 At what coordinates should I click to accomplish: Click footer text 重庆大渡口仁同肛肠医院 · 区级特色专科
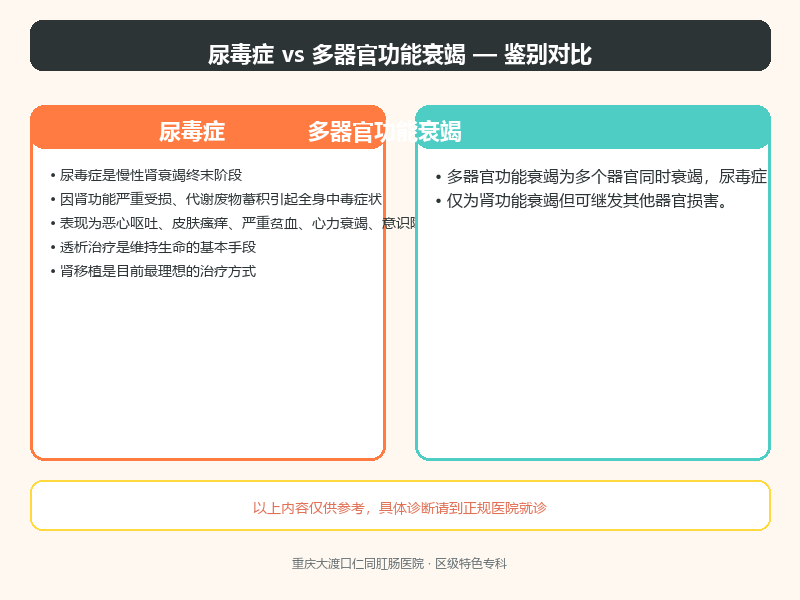click(x=399, y=563)
